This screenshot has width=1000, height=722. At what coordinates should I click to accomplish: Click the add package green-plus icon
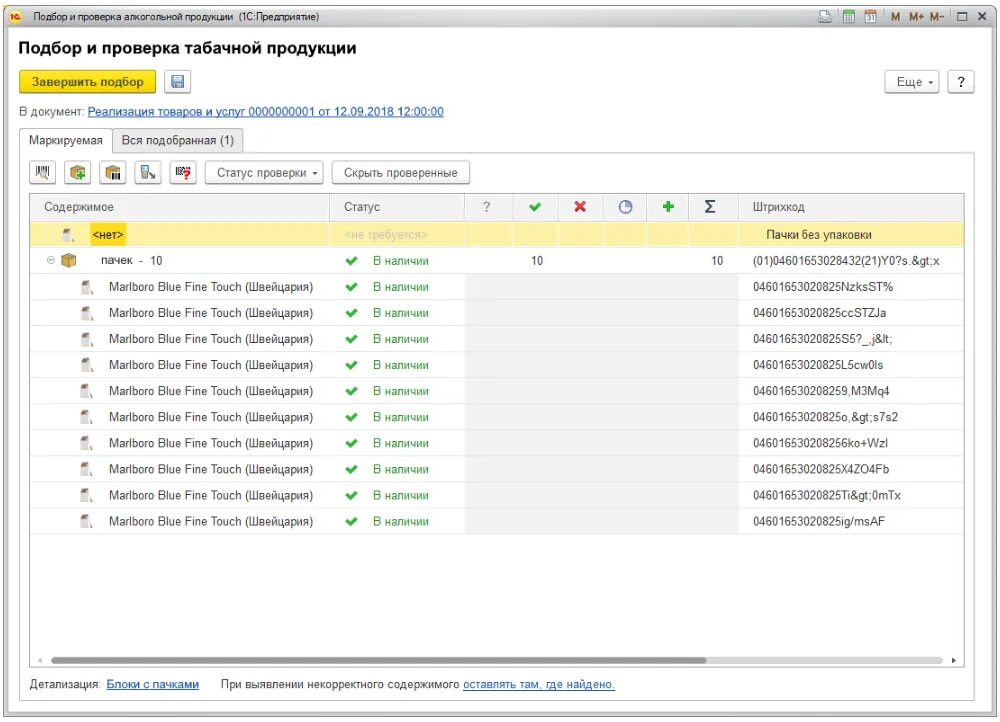pyautogui.click(x=78, y=172)
